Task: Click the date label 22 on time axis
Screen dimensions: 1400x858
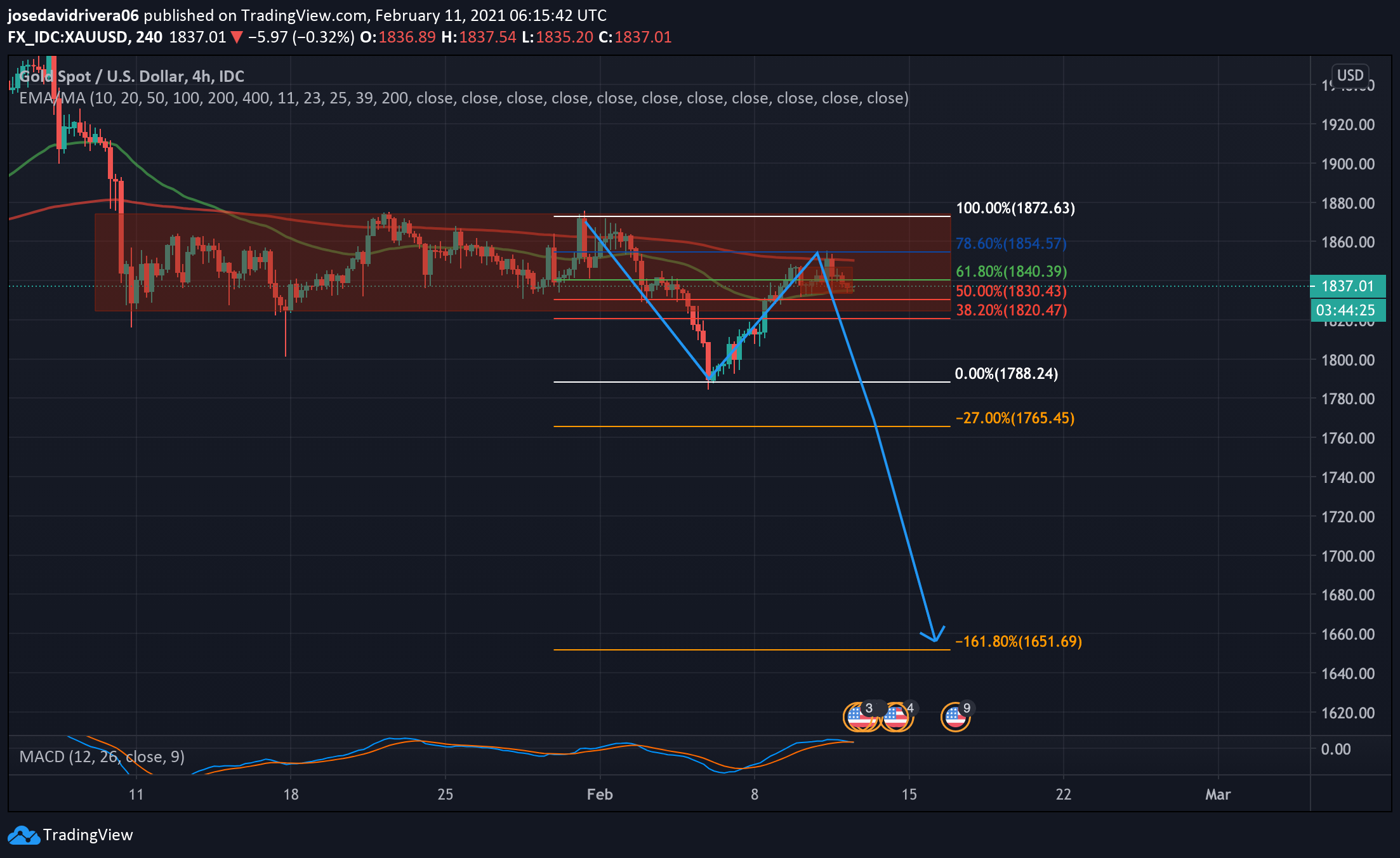Action: click(1064, 795)
